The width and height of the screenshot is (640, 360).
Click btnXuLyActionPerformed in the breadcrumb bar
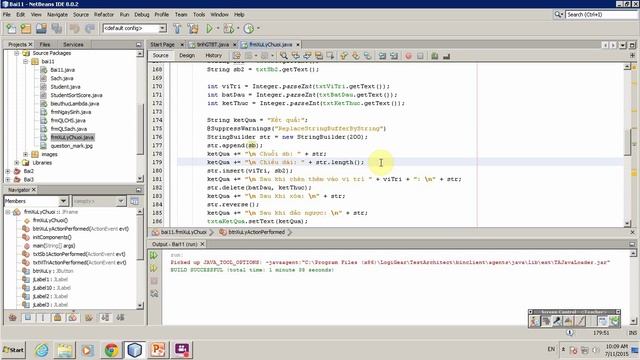pos(256,232)
